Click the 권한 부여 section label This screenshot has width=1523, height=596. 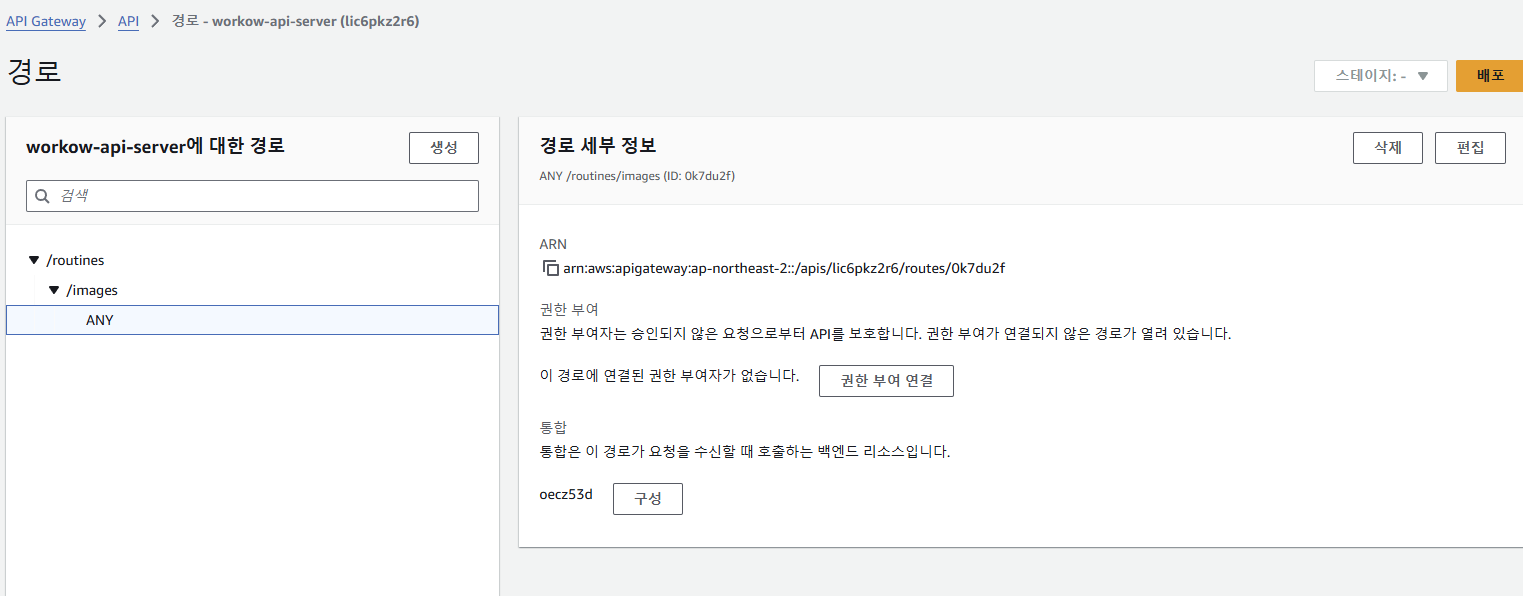pos(569,309)
